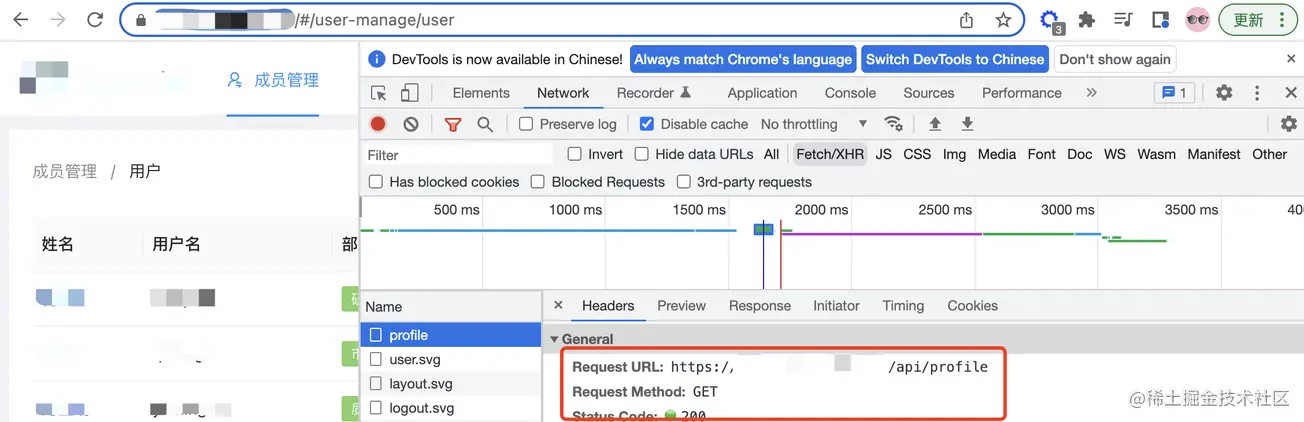
Task: Activate the inspect element picker
Action: (x=379, y=93)
